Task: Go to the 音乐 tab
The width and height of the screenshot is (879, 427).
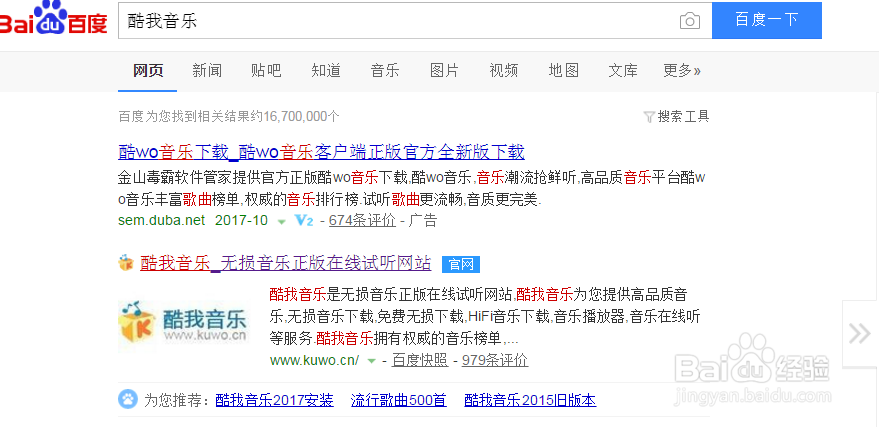Action: pos(385,71)
